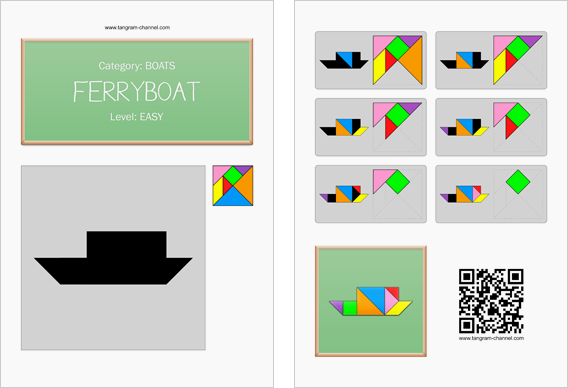Open step 1 card showing blue triangle placed
Viewport: 568px width, 388px height.
point(371,60)
